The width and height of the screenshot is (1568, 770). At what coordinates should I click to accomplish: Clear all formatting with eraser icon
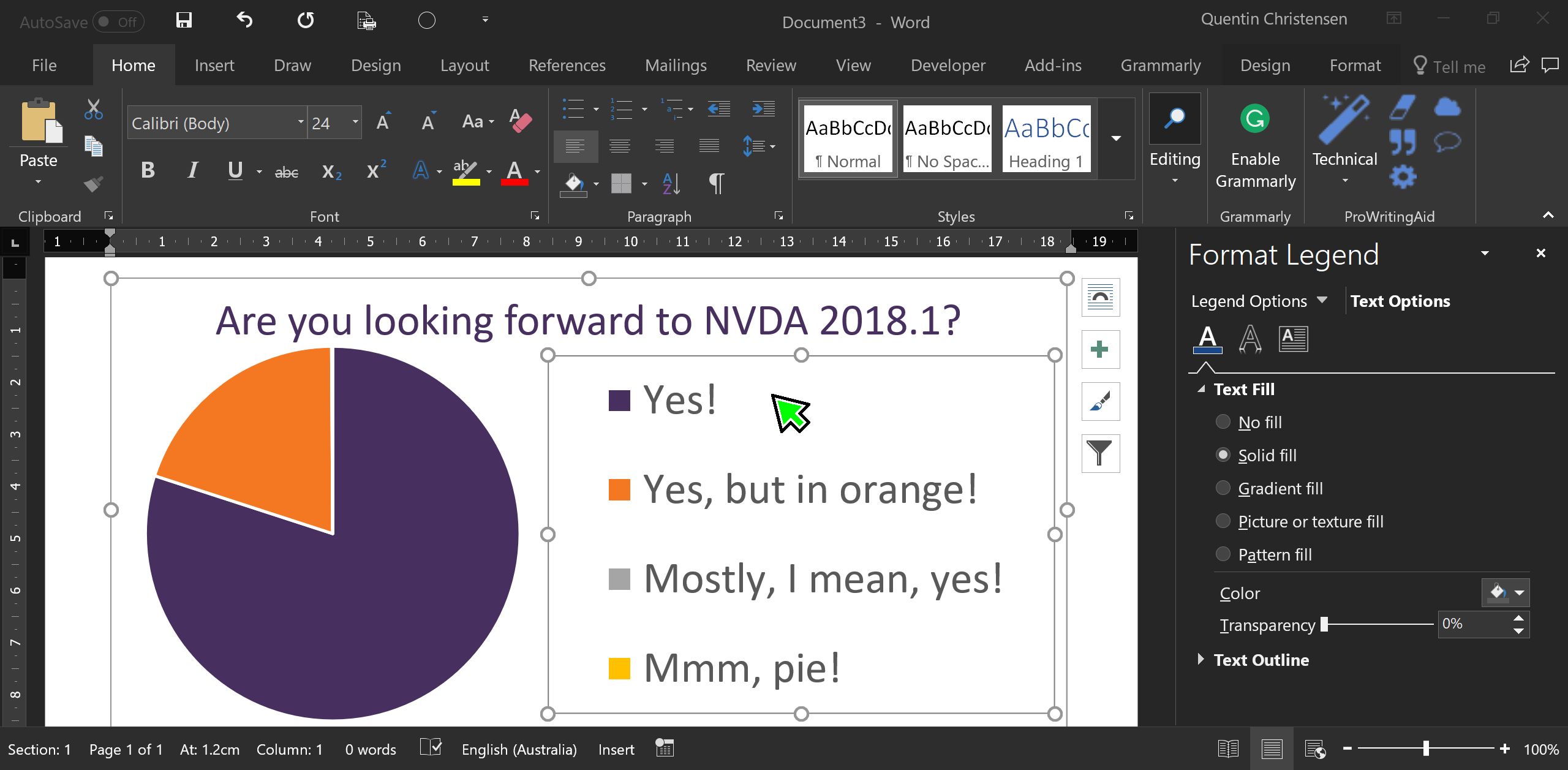coord(521,121)
